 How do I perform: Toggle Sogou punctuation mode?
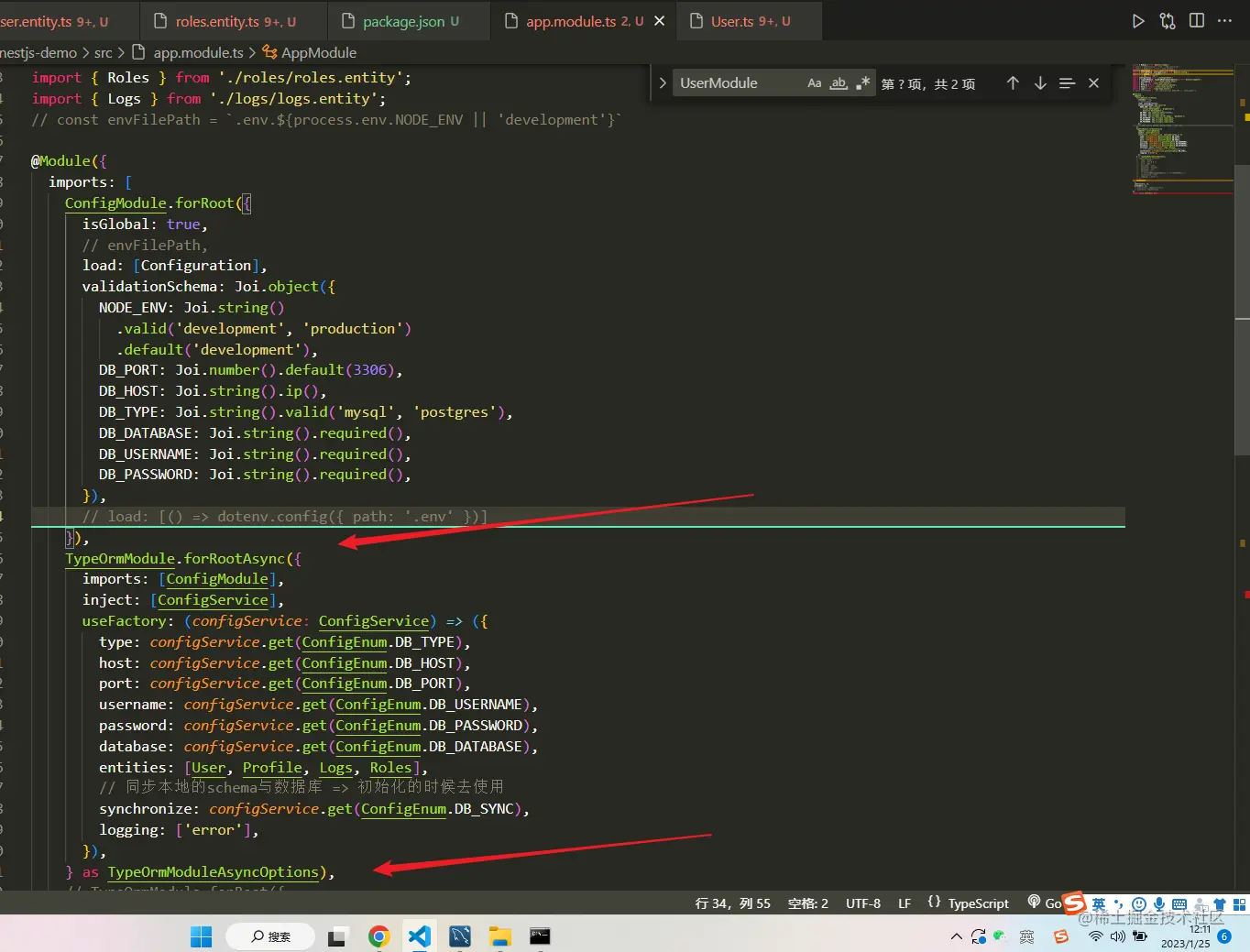(x=1119, y=904)
